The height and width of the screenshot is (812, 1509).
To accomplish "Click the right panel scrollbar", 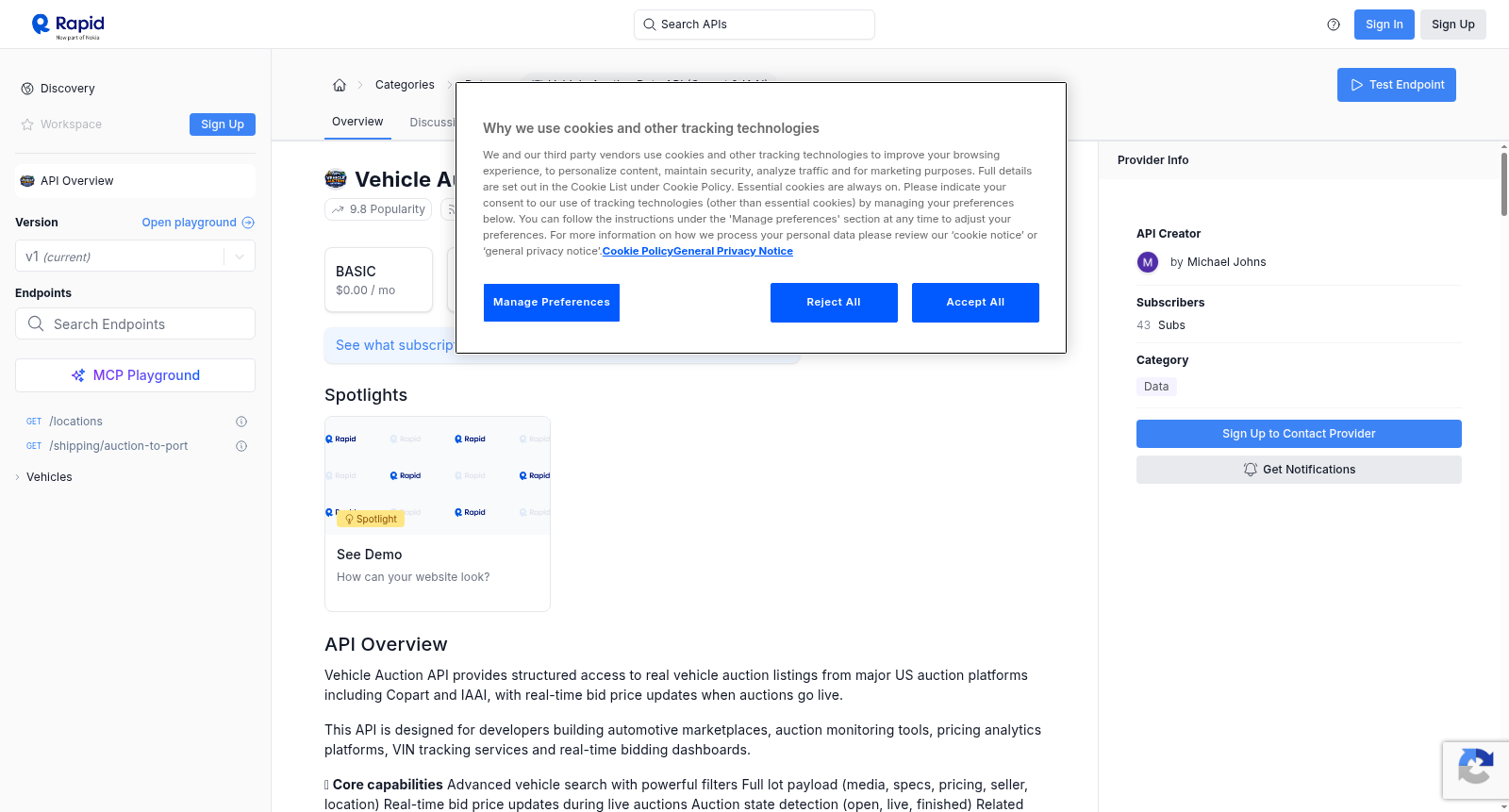I will tap(1504, 183).
